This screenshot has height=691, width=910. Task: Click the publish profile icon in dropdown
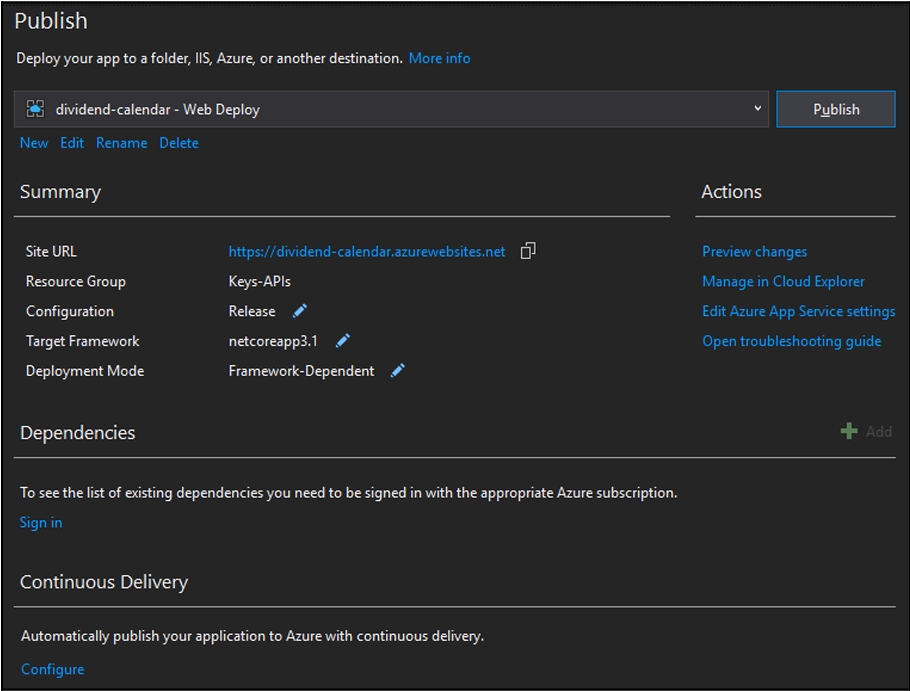pyautogui.click(x=36, y=109)
